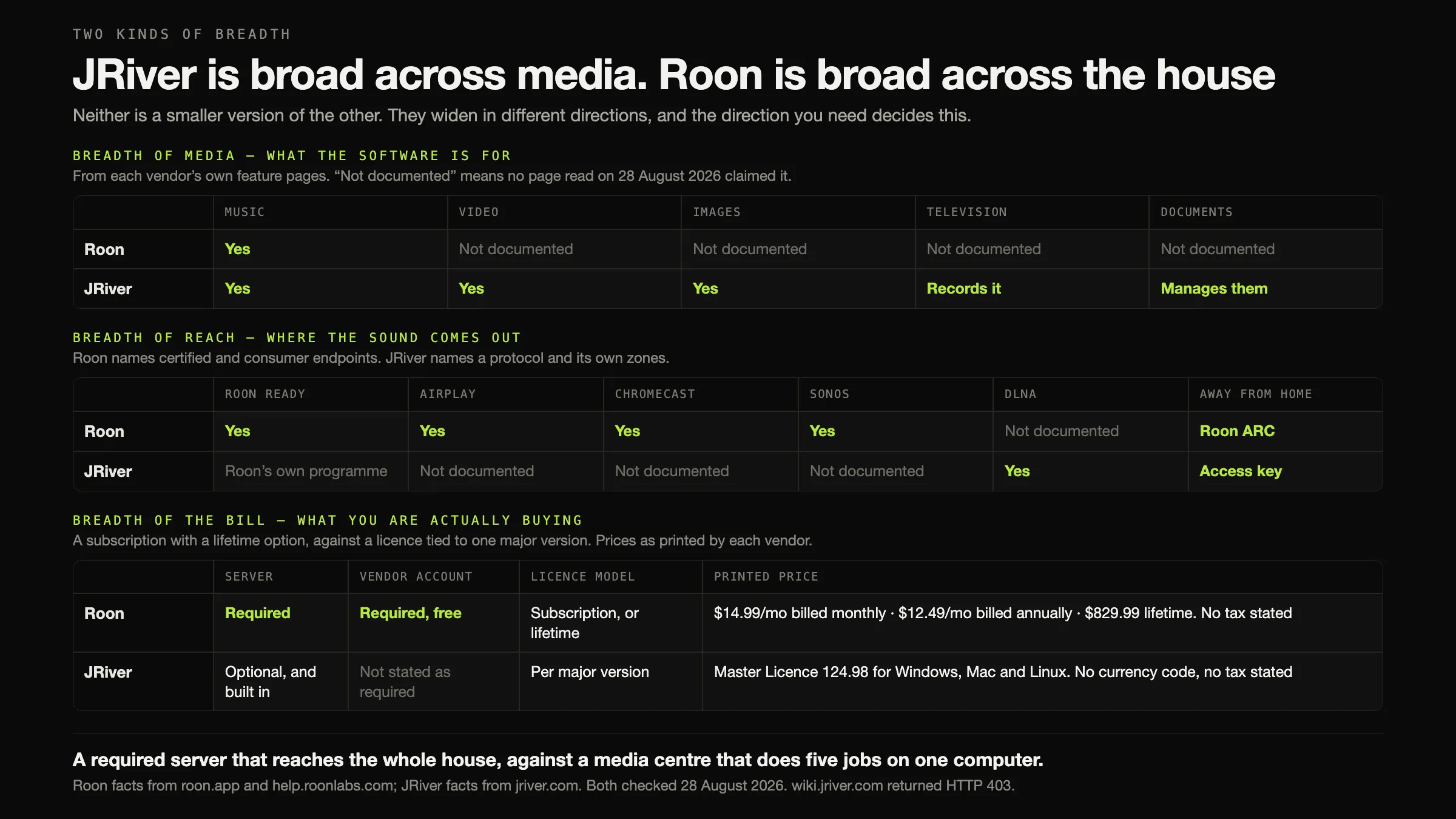Click the main headline 'JRiver is broad across media'

(x=673, y=75)
